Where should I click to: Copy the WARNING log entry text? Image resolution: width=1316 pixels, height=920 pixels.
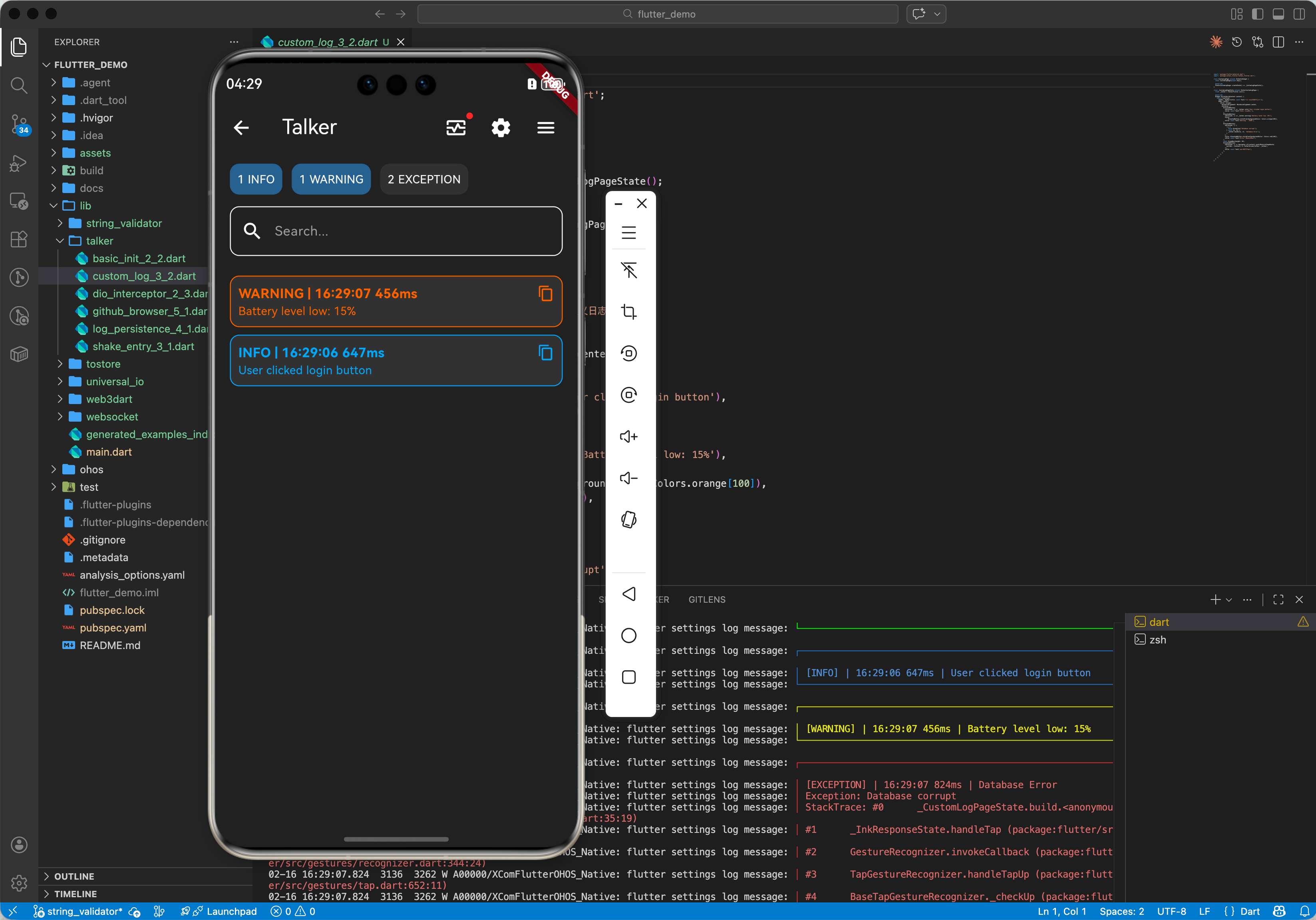pos(545,293)
